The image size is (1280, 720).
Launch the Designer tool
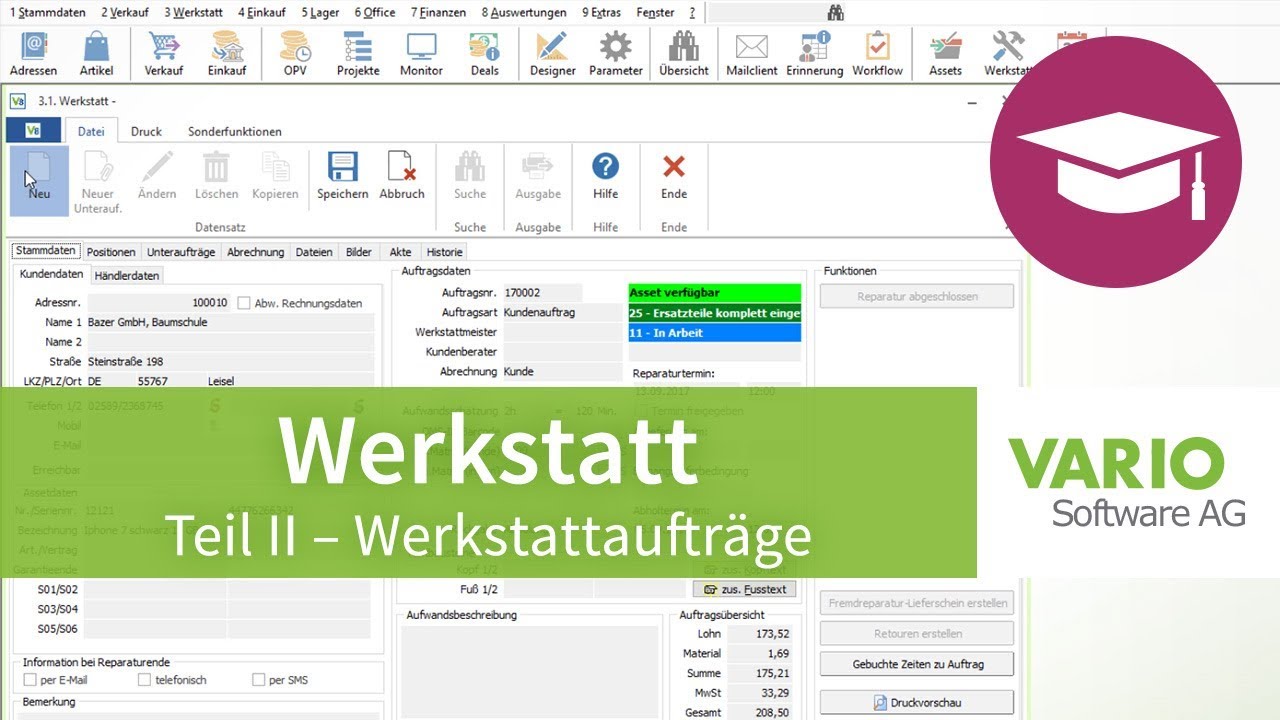pyautogui.click(x=552, y=53)
